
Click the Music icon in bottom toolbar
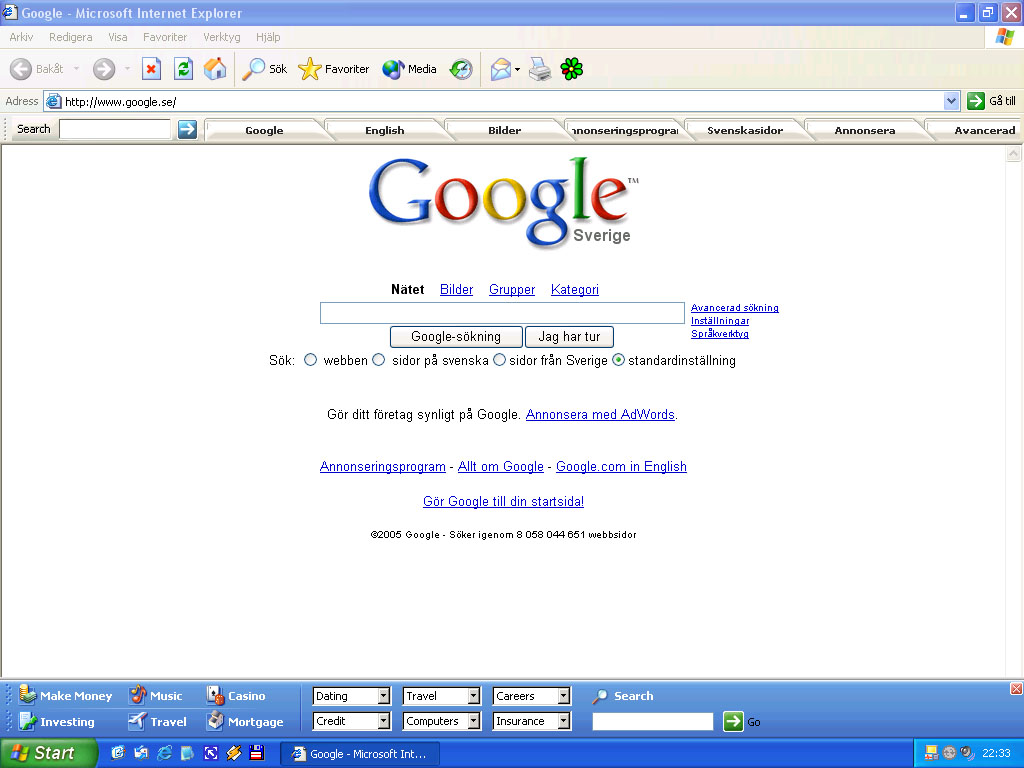[138, 695]
